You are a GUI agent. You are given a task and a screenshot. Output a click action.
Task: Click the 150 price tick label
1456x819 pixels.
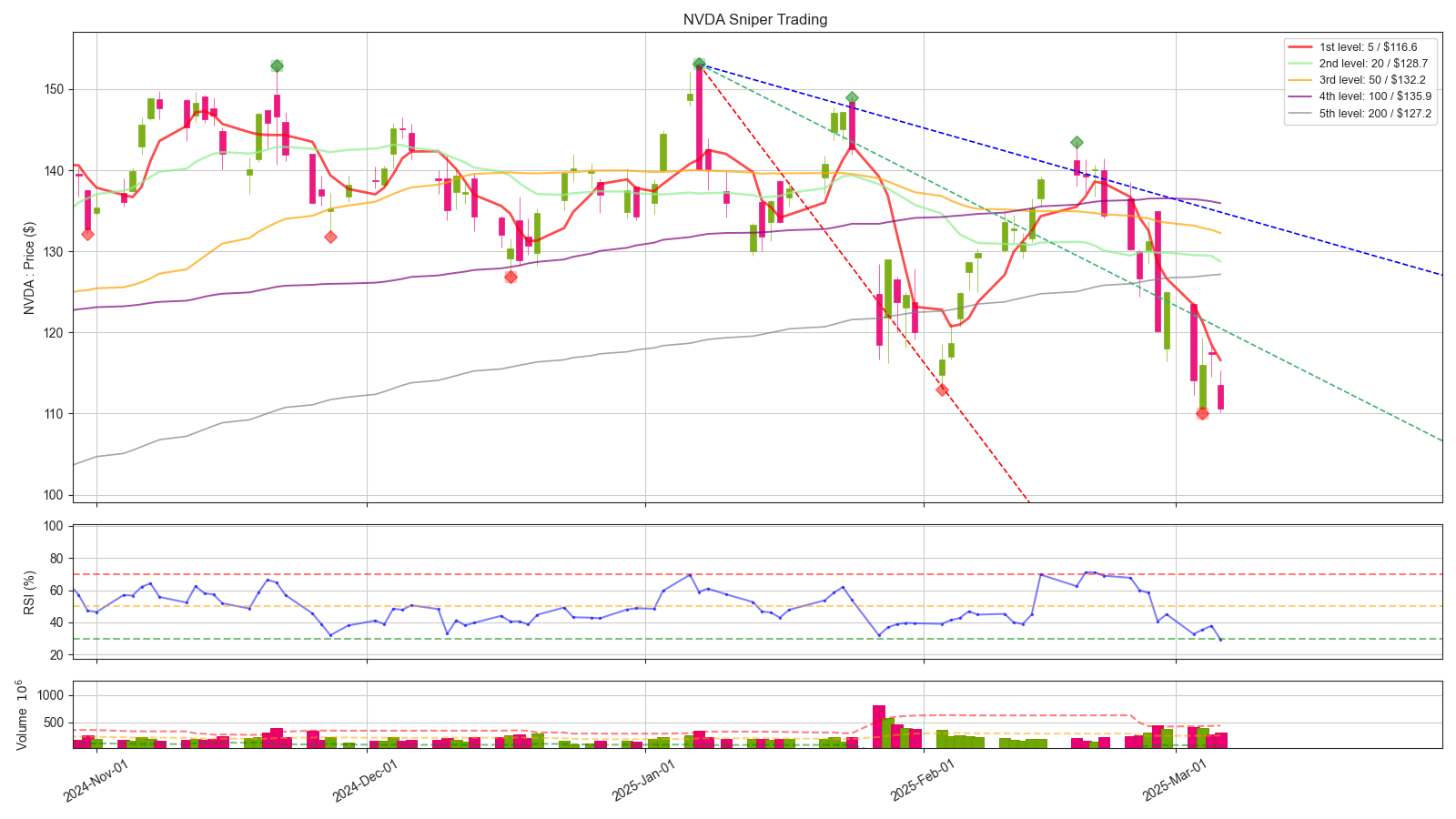pyautogui.click(x=55, y=89)
